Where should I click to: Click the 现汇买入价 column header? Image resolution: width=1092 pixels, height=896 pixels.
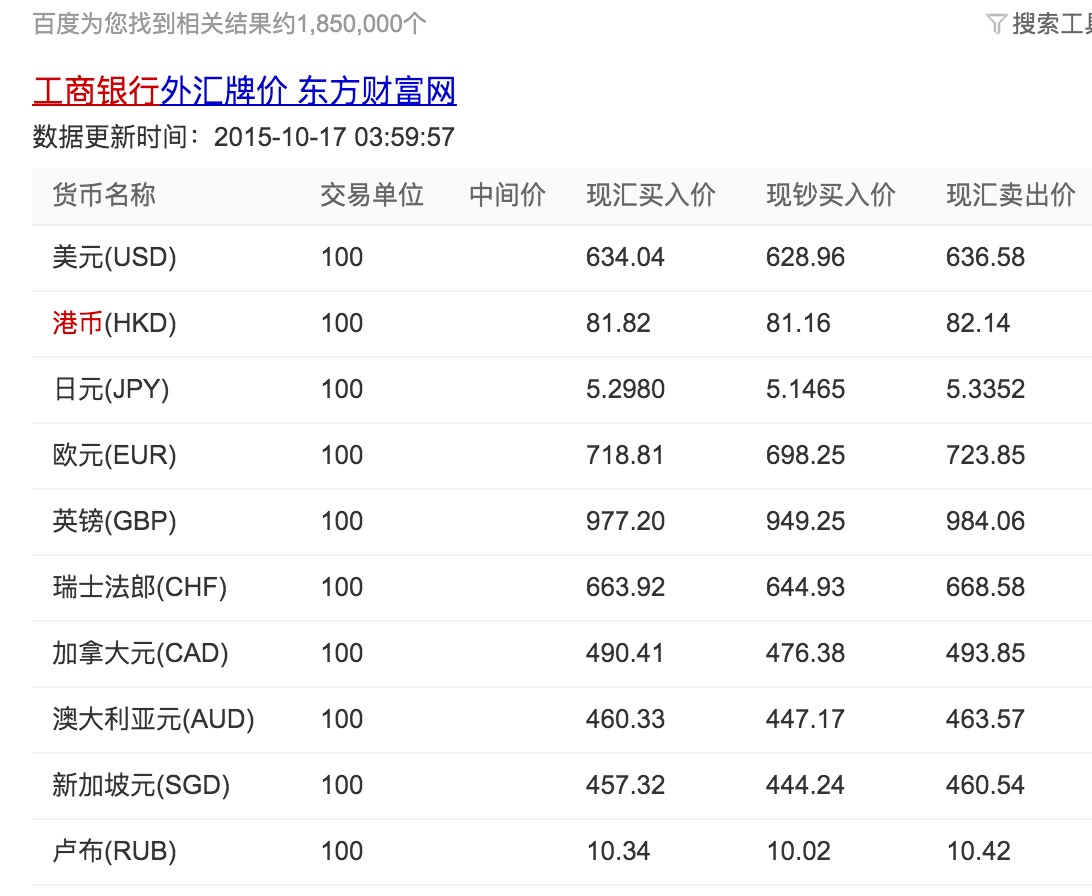[x=650, y=195]
